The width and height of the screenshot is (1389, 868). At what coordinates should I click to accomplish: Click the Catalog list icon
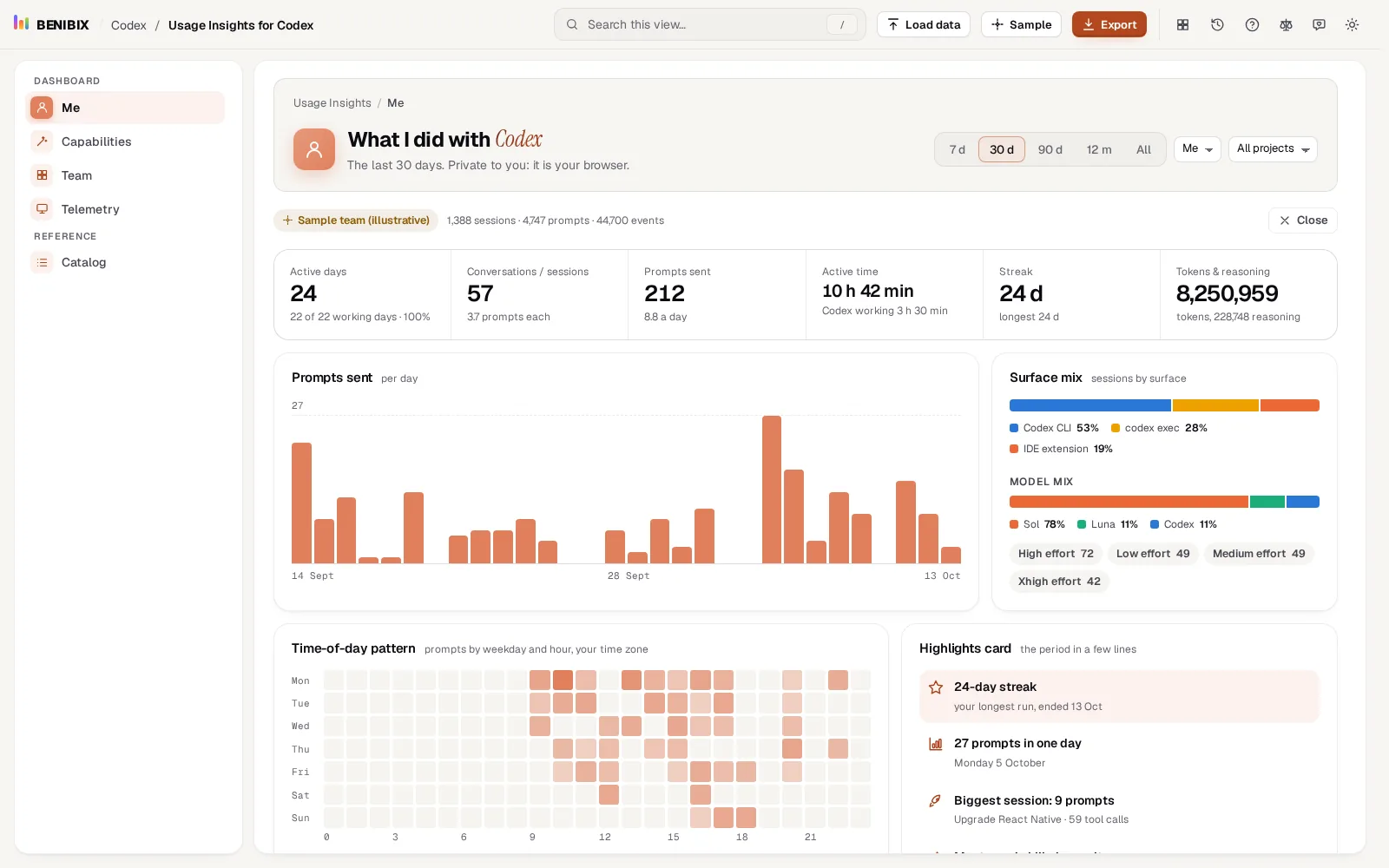42,262
